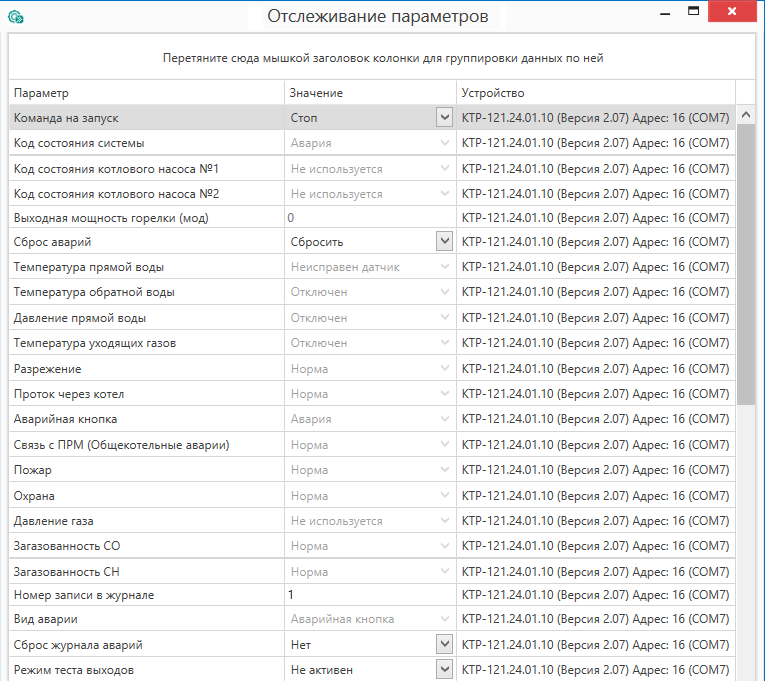Select the Температура прямой воды parameter row
765x681 pixels.
click(147, 267)
